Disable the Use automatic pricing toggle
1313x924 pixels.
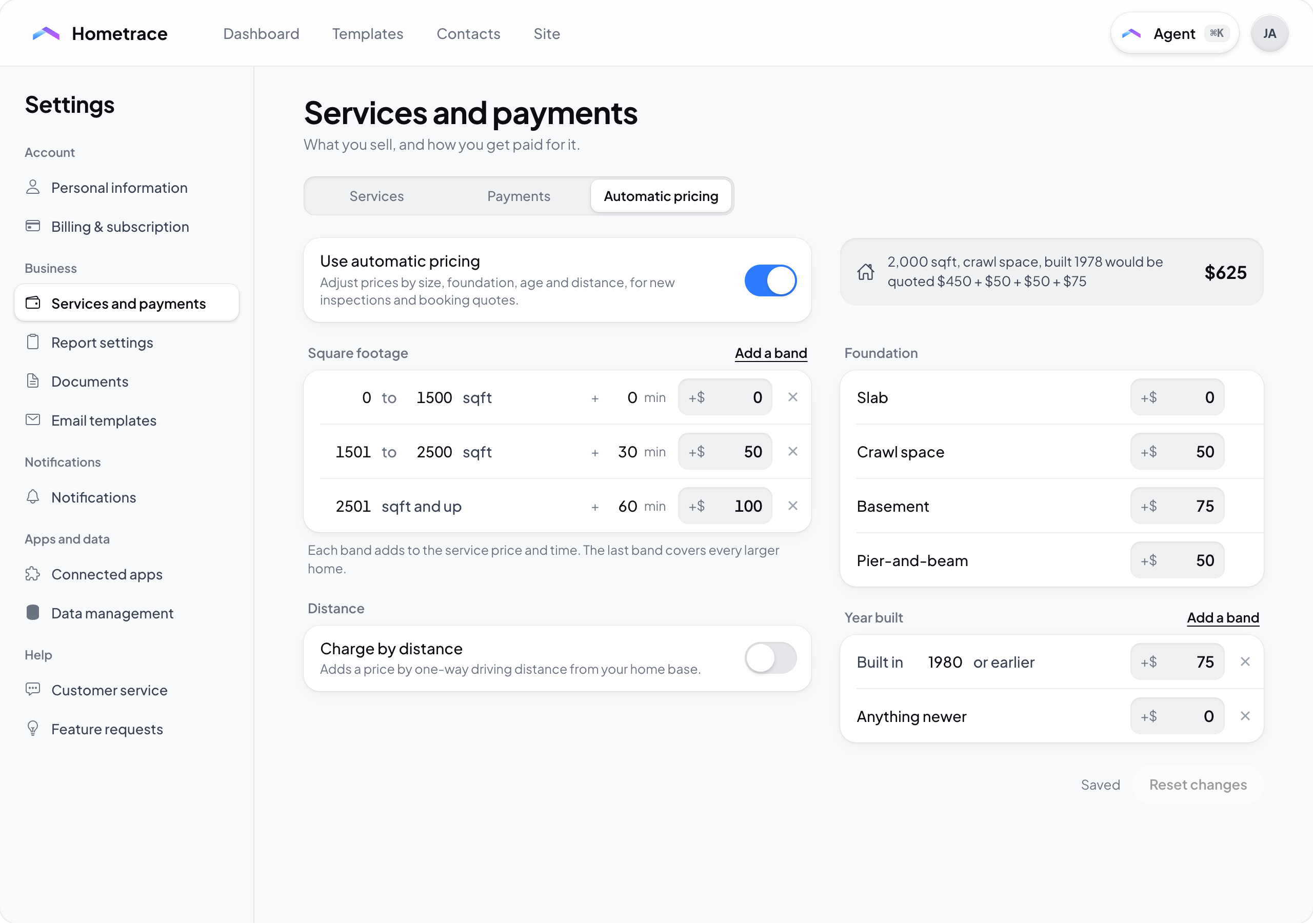click(770, 280)
